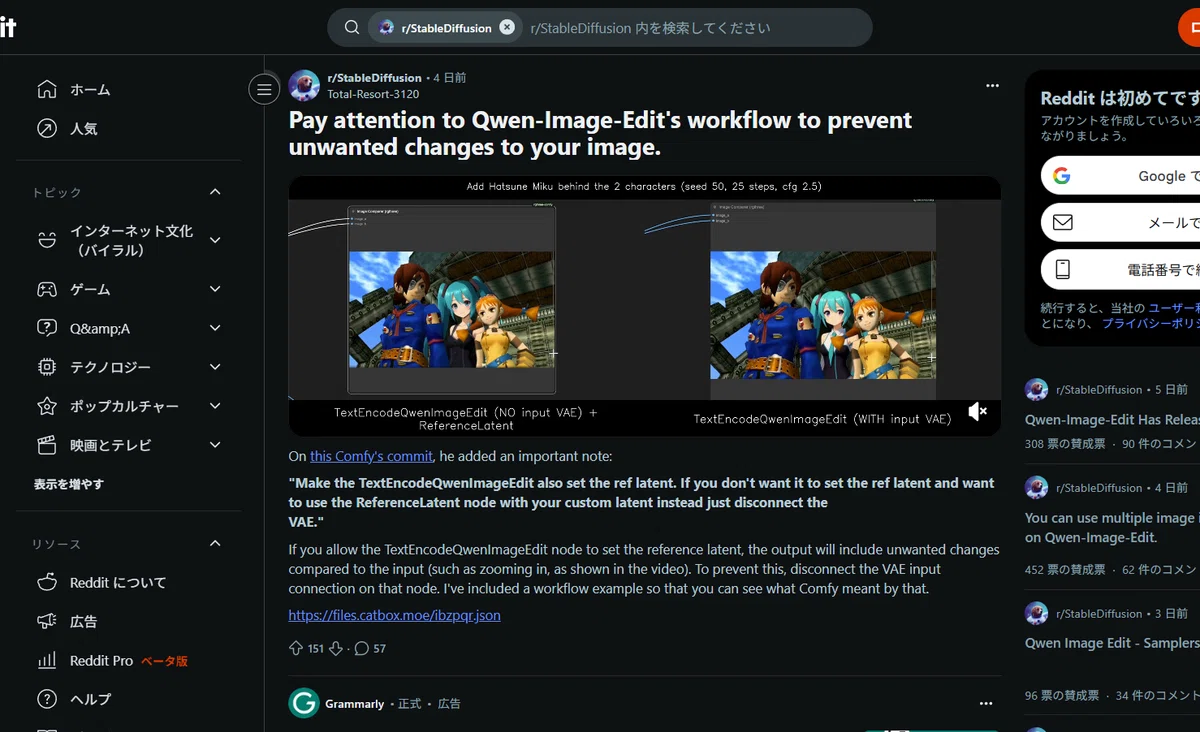This screenshot has width=1200, height=732.
Task: Click the ポップカルチャー star icon
Action: pos(47,406)
